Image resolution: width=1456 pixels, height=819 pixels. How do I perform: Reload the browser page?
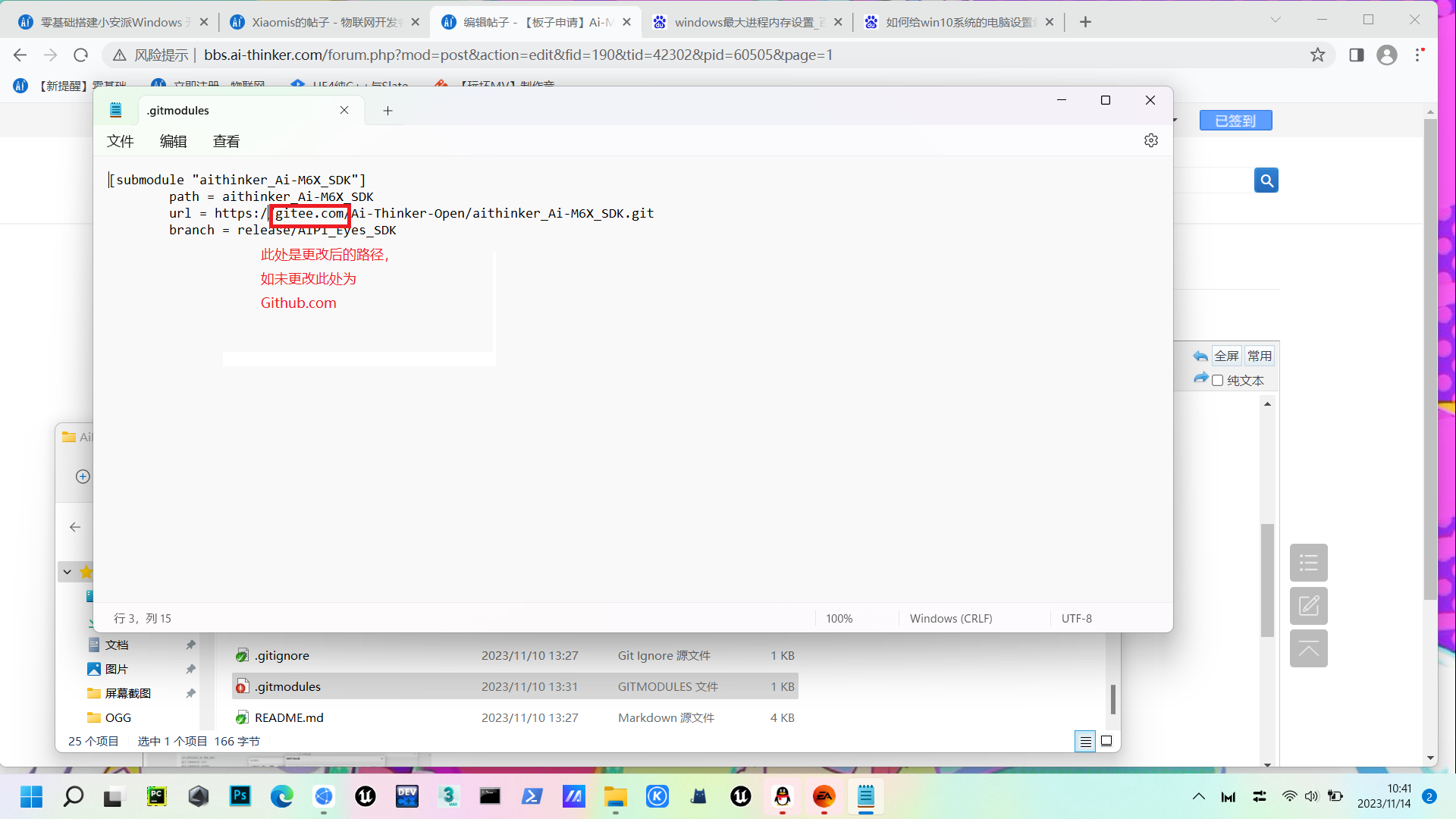(x=80, y=55)
